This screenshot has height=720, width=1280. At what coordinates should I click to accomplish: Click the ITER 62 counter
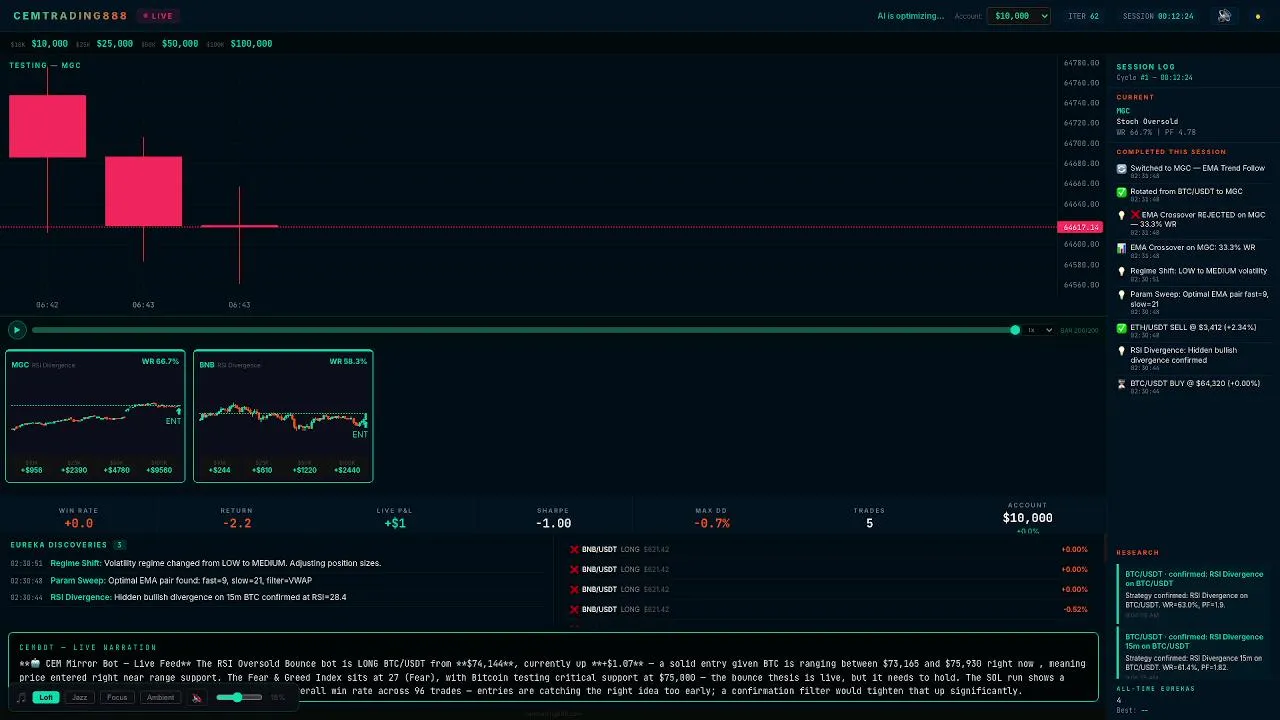coord(1083,16)
